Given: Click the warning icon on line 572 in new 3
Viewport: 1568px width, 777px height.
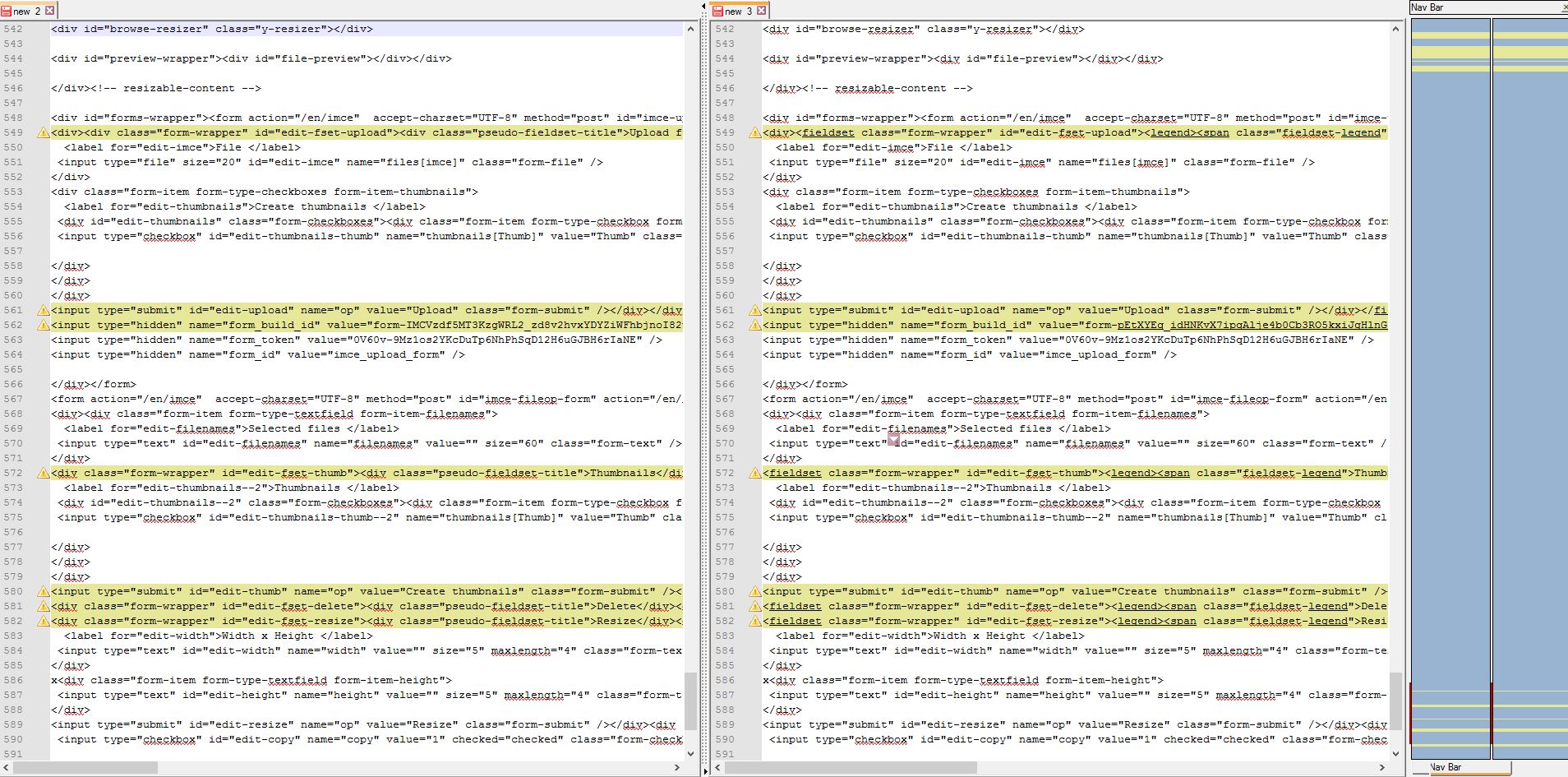Looking at the screenshot, I should (x=754, y=473).
